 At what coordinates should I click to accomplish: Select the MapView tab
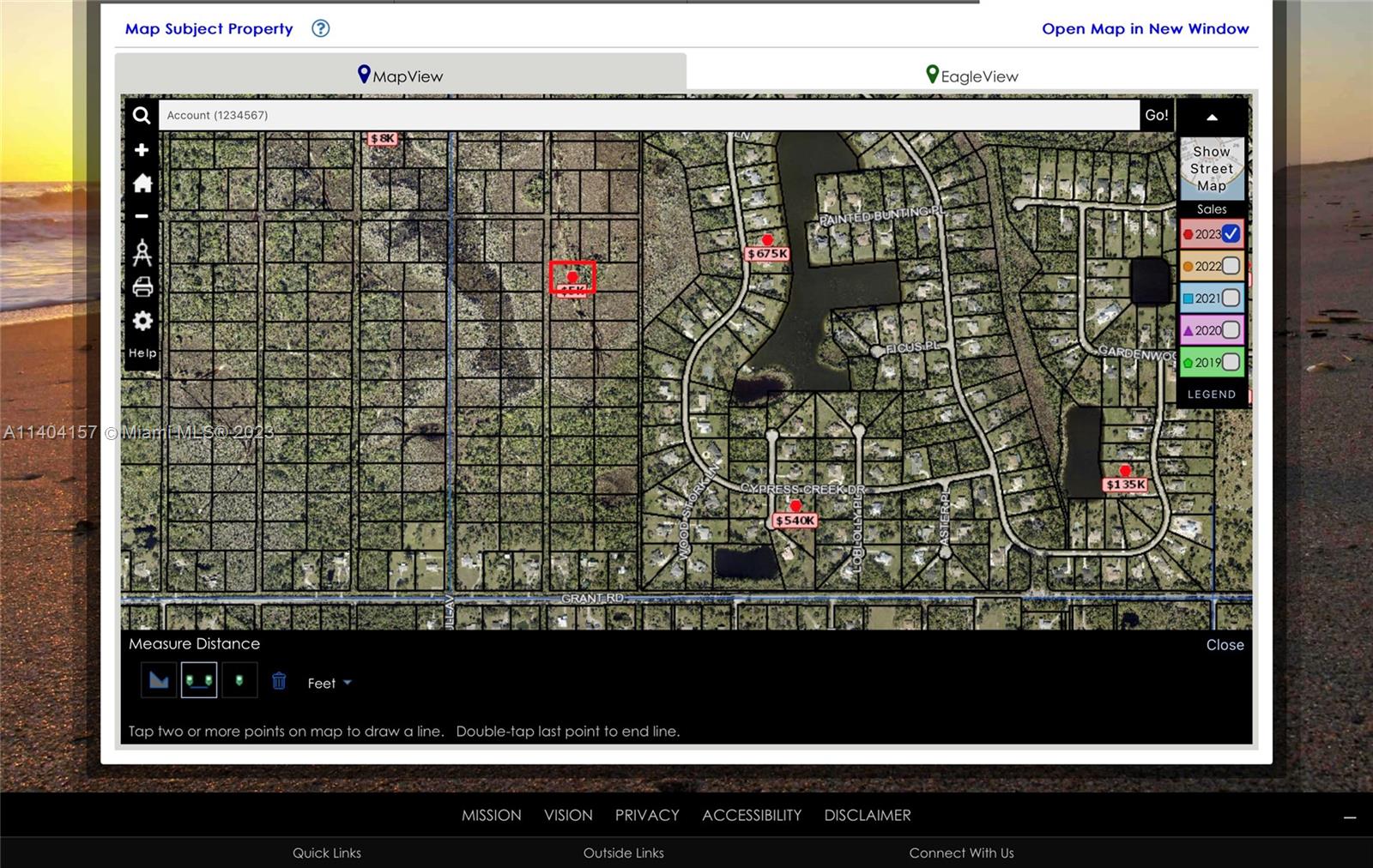coord(400,75)
